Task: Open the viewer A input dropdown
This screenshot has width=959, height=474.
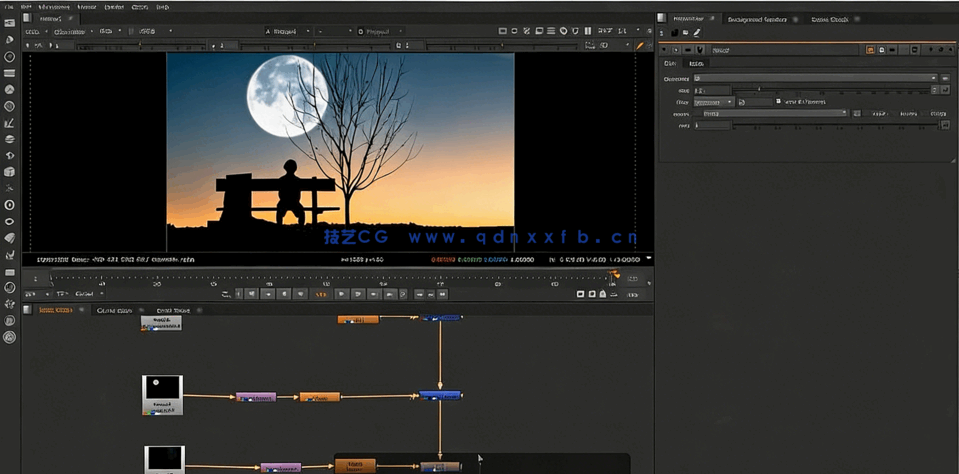Action: pos(287,31)
